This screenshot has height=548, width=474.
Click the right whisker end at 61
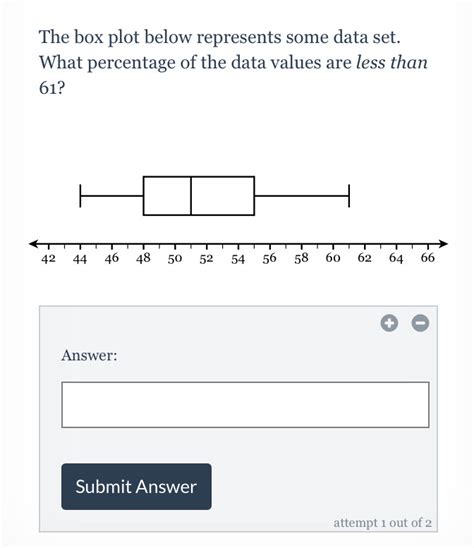(x=349, y=196)
